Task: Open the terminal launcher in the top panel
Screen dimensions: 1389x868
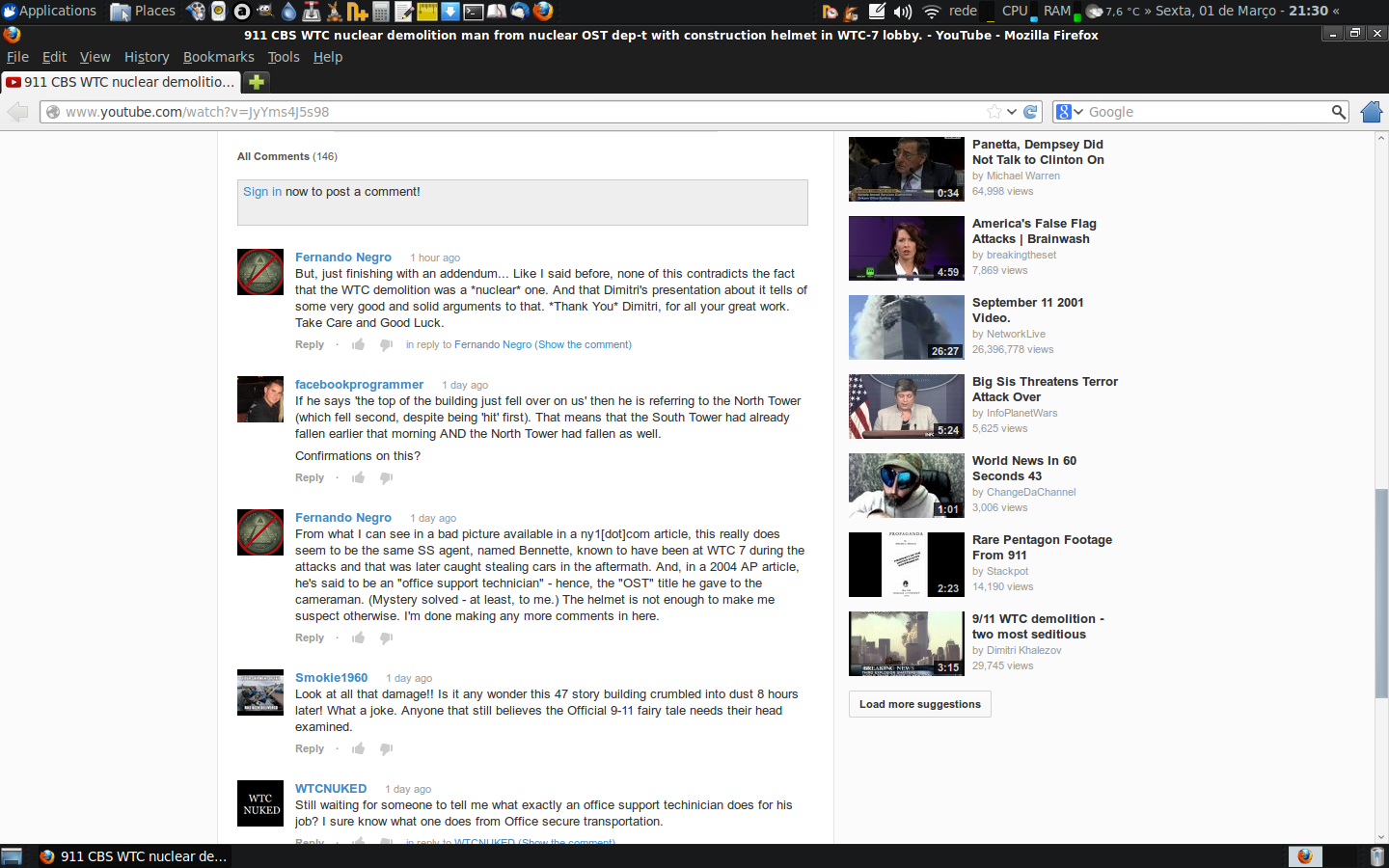Action: tap(474, 12)
